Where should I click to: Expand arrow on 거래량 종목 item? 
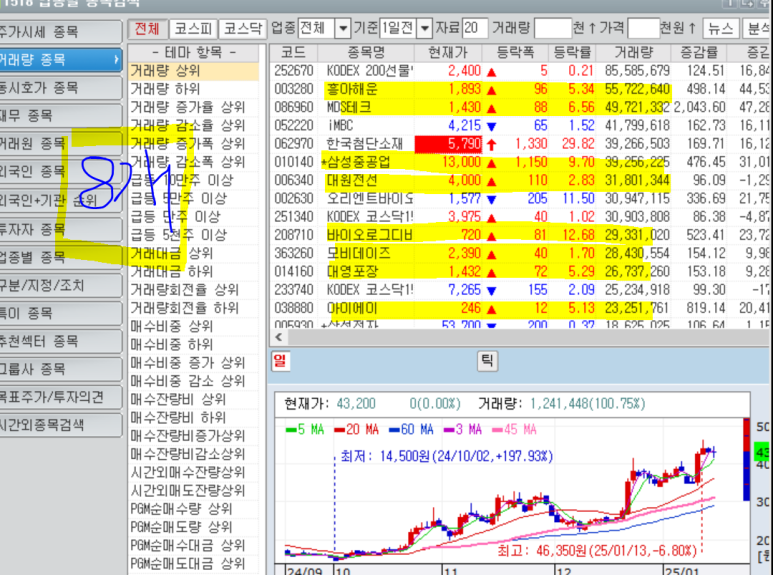[x=116, y=60]
